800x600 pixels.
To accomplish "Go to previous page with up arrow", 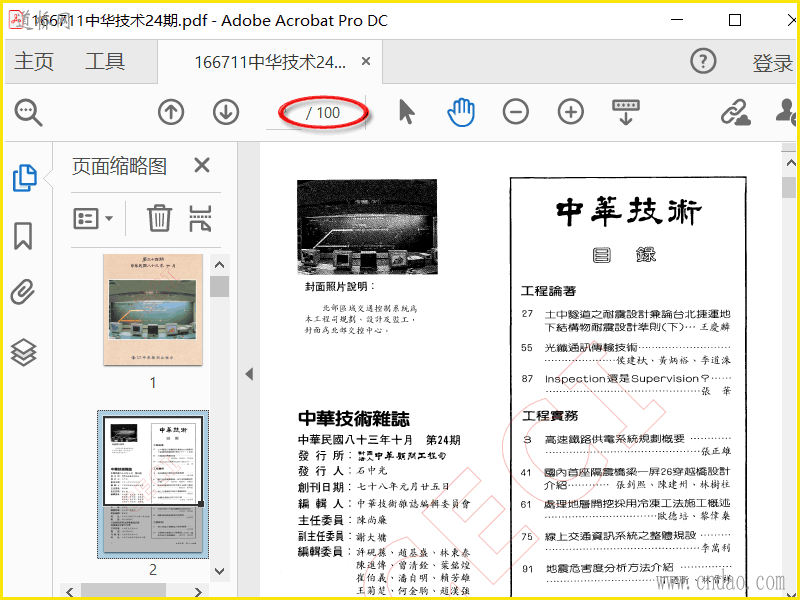I will pyautogui.click(x=171, y=112).
